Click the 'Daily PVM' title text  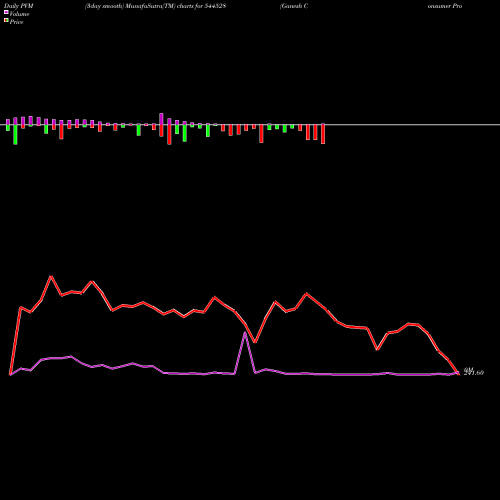[x=19, y=6]
